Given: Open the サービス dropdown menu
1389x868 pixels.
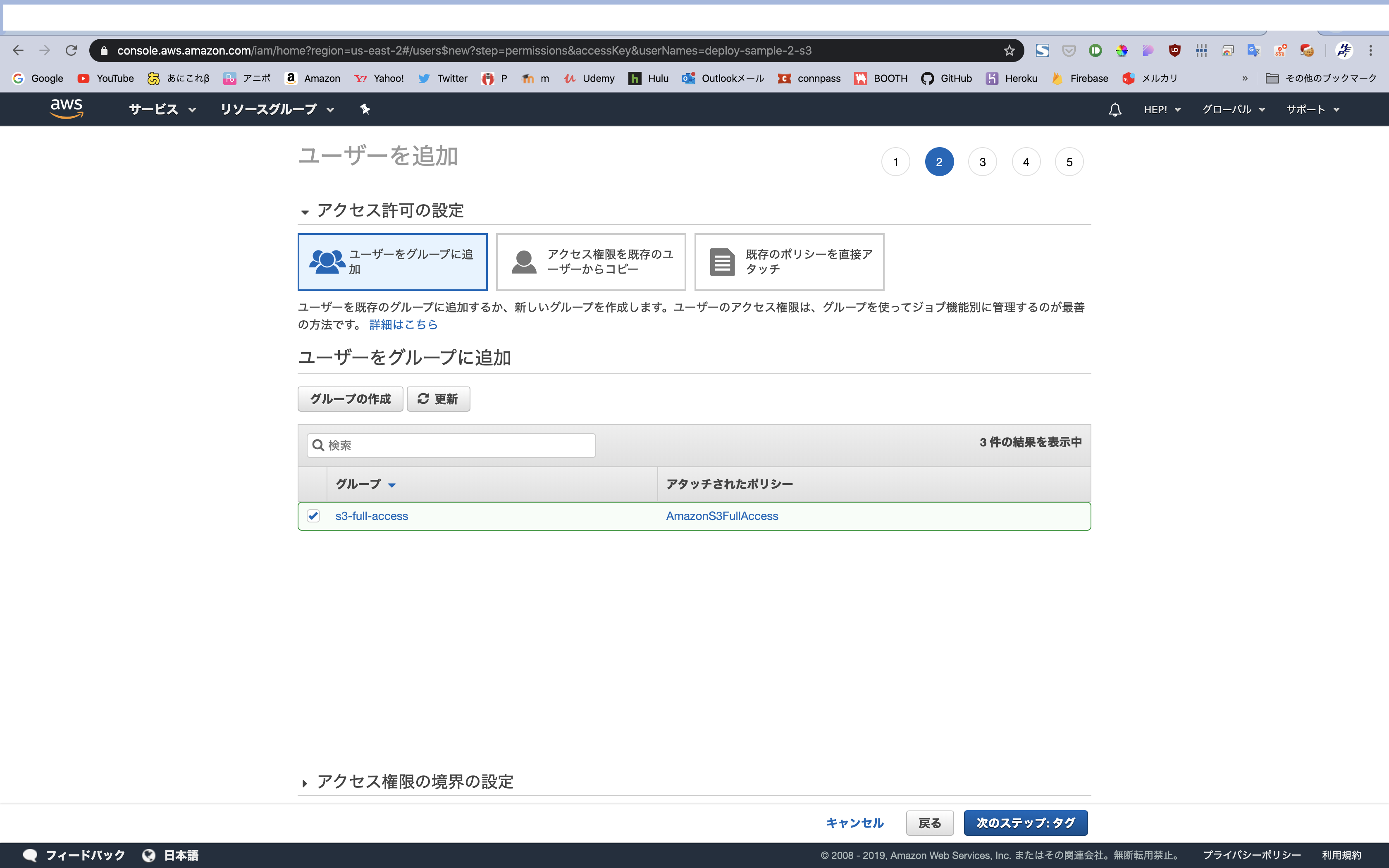Looking at the screenshot, I should tap(162, 109).
